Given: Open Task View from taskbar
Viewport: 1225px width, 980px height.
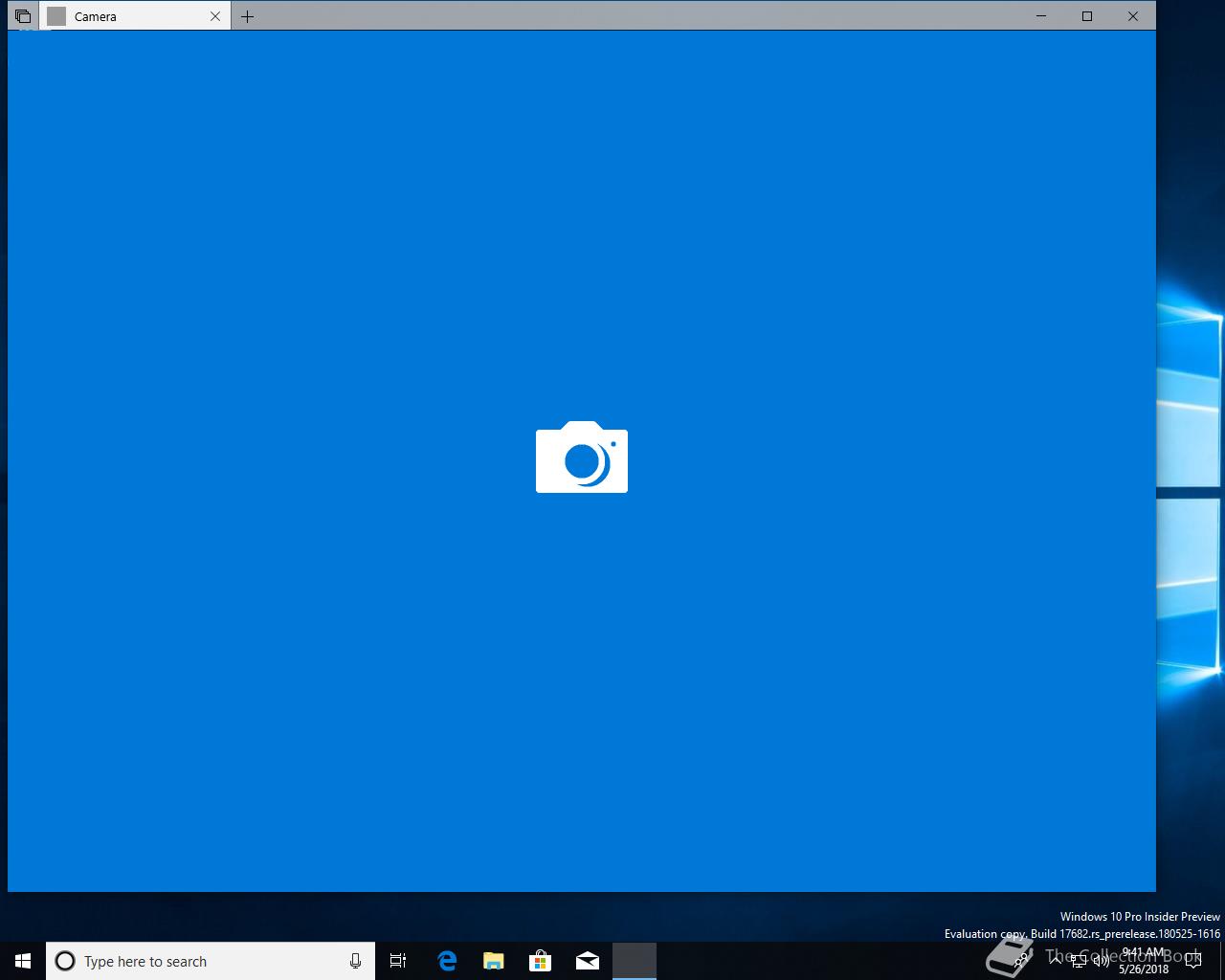Looking at the screenshot, I should 398,961.
